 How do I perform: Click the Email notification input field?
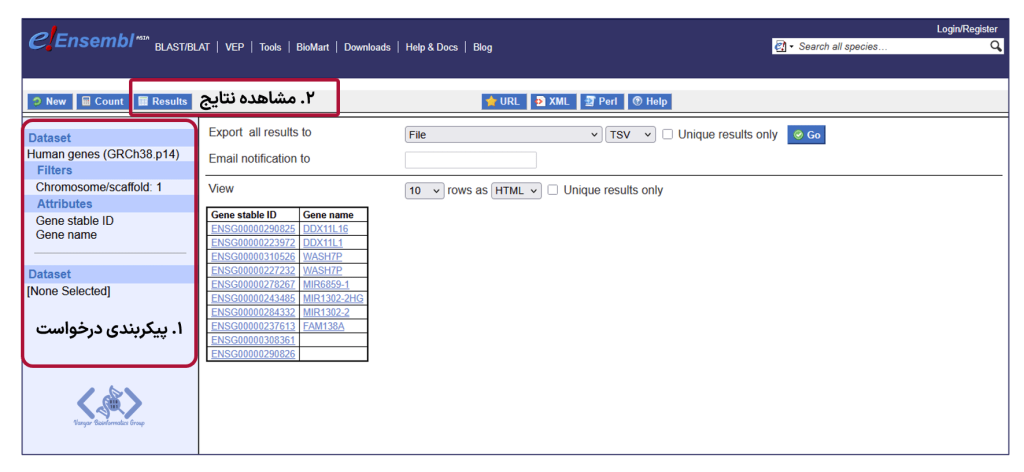(x=470, y=160)
